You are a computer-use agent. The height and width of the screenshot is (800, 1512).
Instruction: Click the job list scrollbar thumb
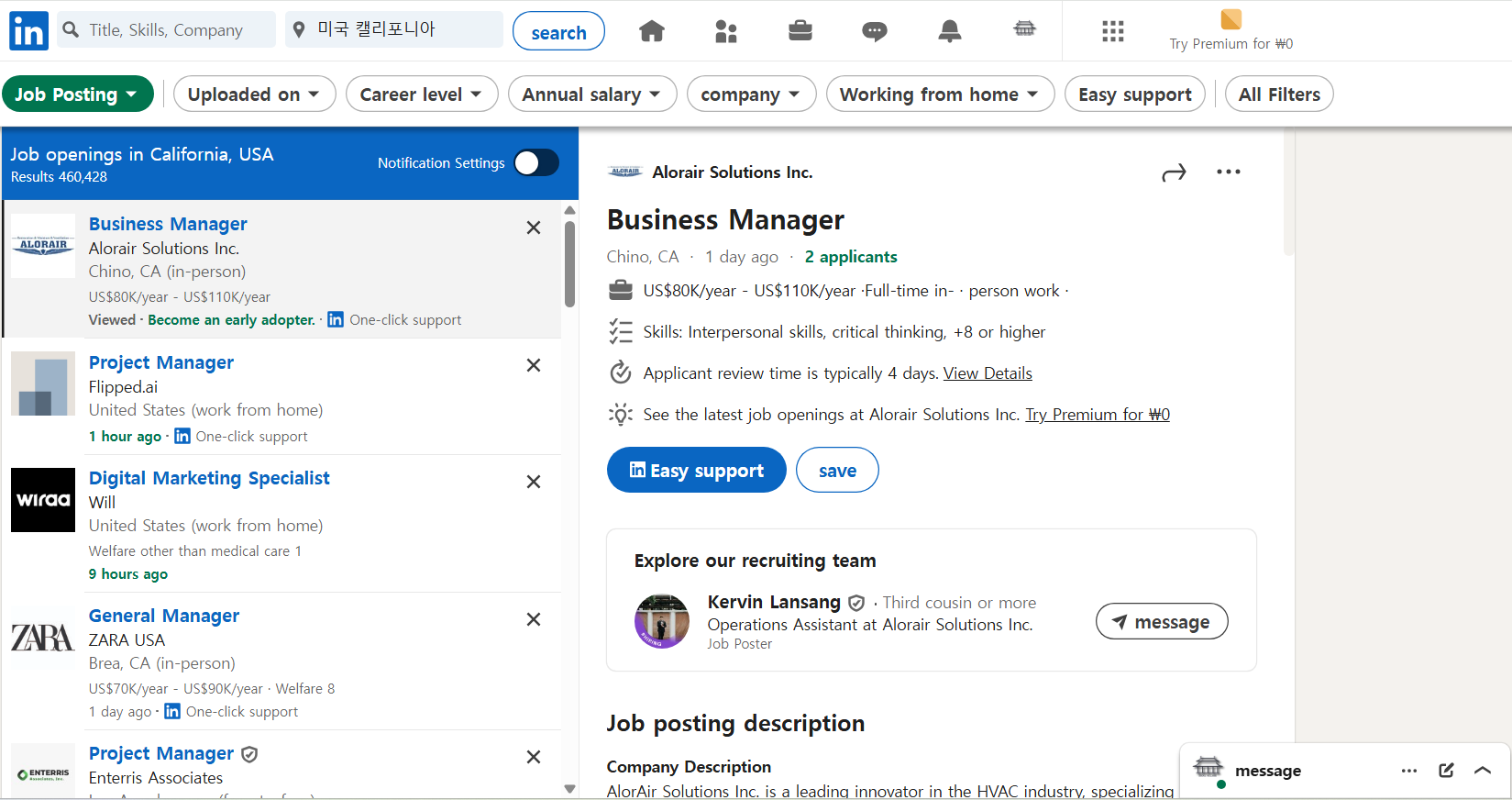569,264
